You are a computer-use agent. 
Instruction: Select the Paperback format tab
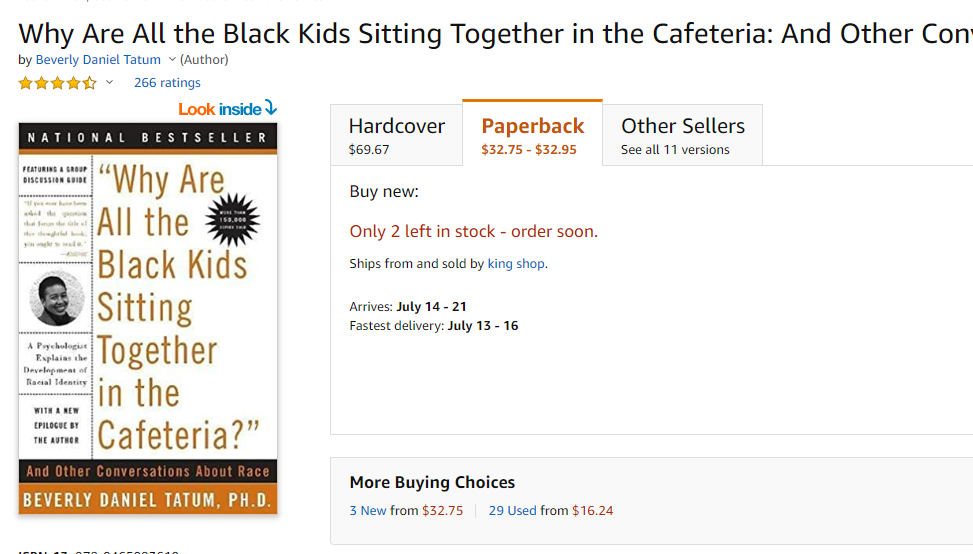click(532, 134)
